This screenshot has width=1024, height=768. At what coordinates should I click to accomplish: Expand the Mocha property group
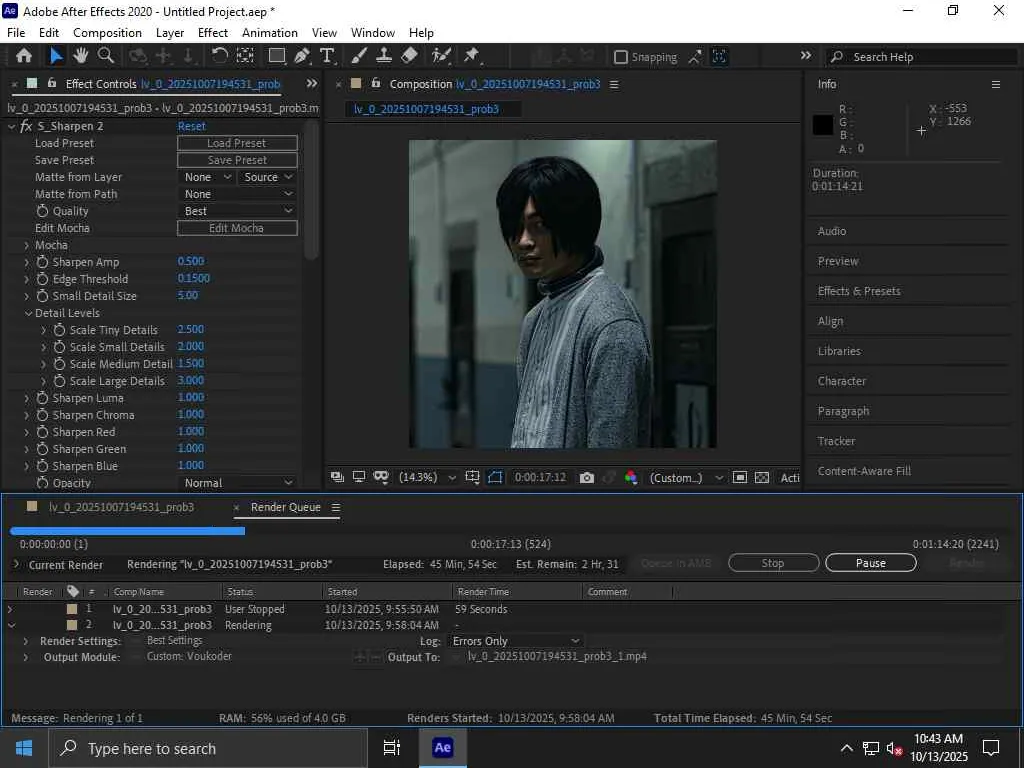pyautogui.click(x=27, y=245)
